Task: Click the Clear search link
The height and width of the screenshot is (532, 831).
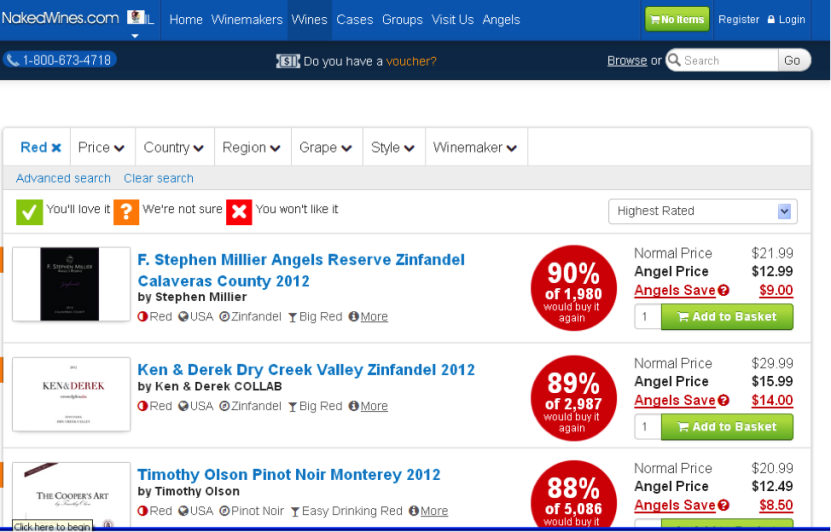Action: 158,179
